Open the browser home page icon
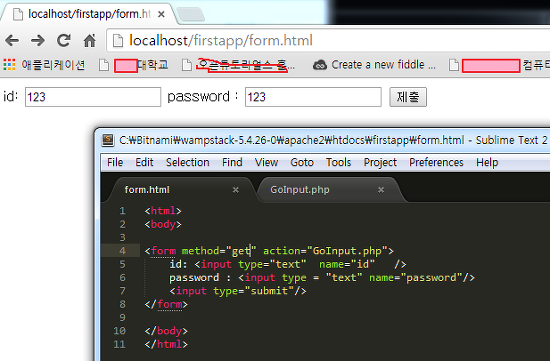The width and height of the screenshot is (550, 361). (x=89, y=41)
